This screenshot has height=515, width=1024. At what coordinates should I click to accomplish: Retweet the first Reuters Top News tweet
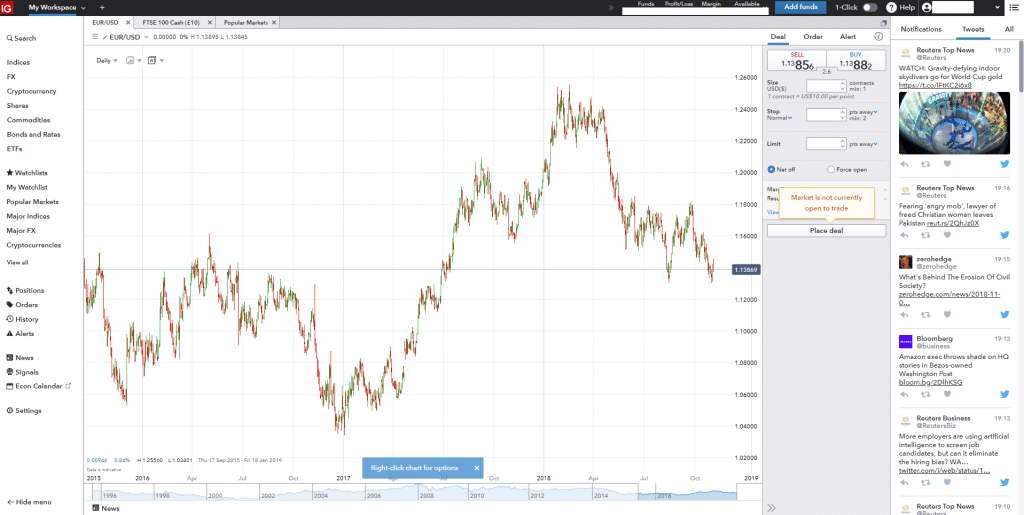926,164
